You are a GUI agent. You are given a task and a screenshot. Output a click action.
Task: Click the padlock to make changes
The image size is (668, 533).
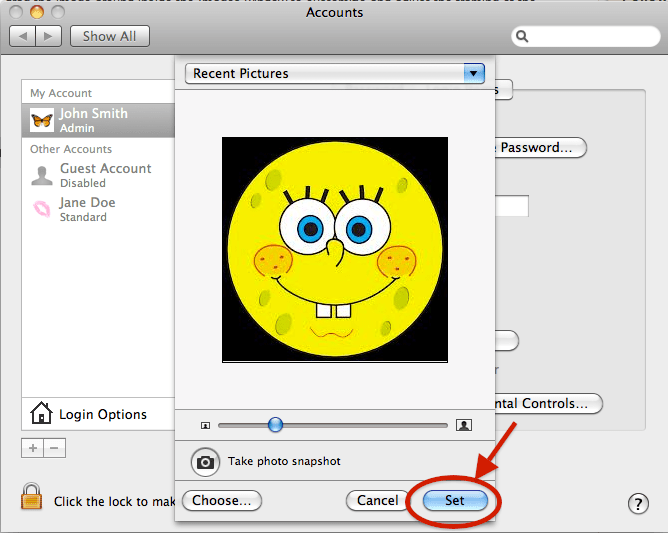32,496
